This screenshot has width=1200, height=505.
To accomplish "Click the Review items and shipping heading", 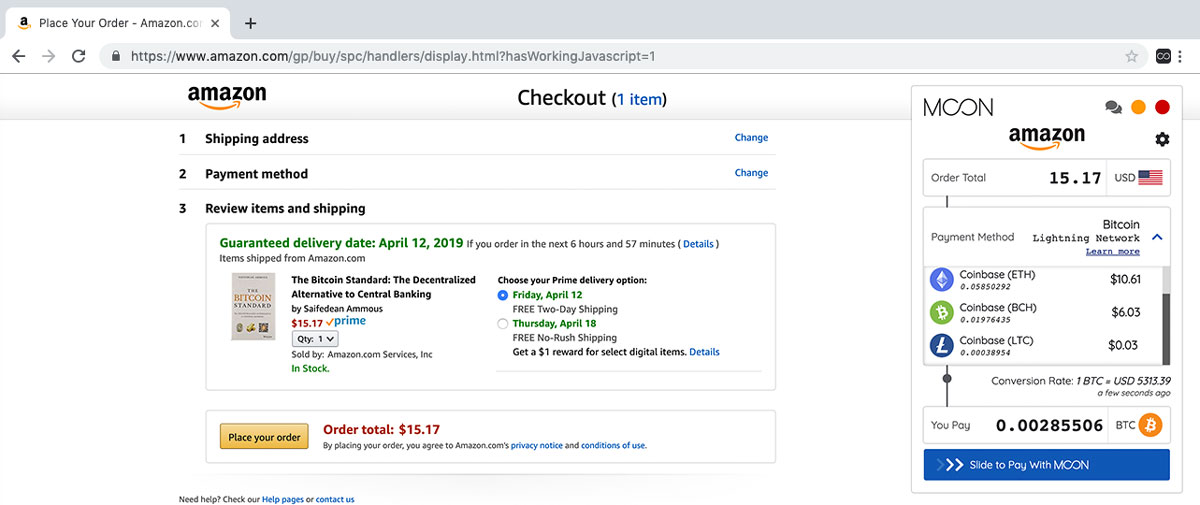I will (285, 209).
